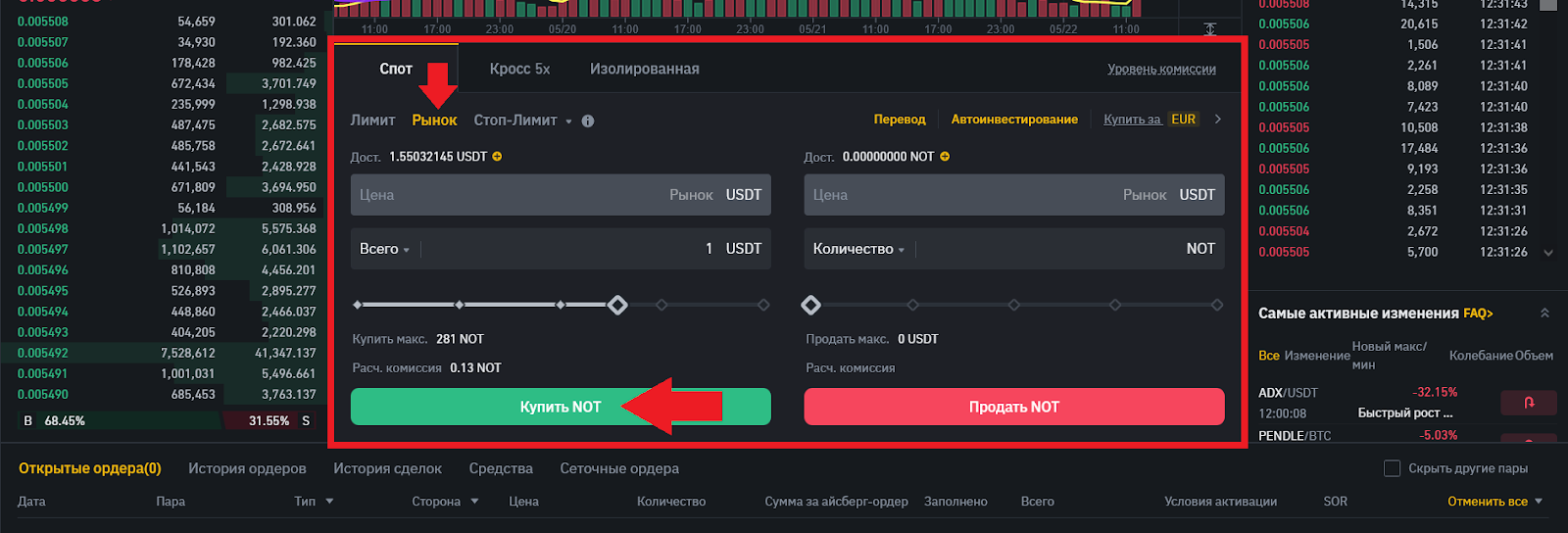1568x533 pixels.
Task: Click the right arrow after Купить за EUR
Action: coord(1218,120)
